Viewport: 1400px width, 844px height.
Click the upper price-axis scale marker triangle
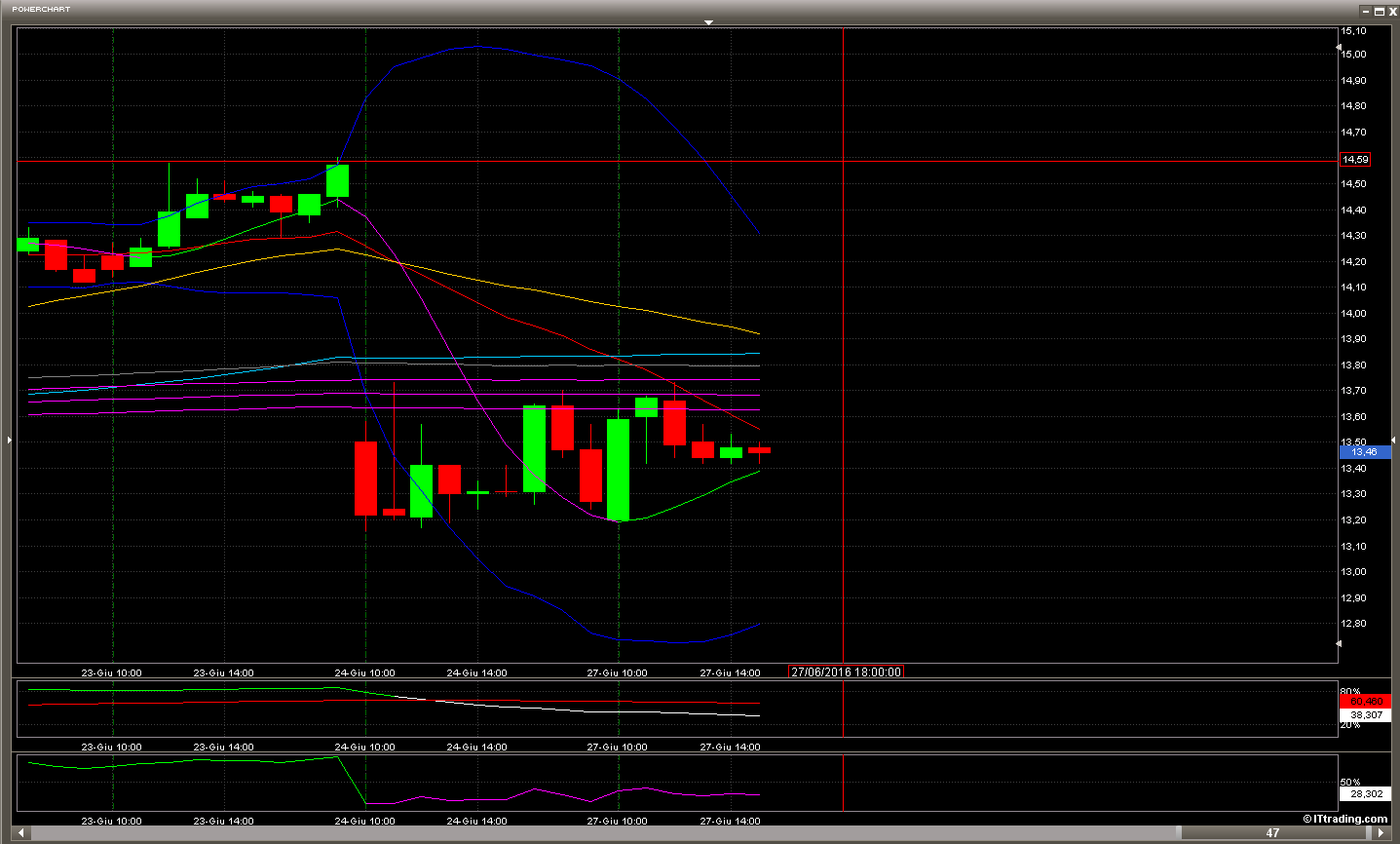(1339, 47)
